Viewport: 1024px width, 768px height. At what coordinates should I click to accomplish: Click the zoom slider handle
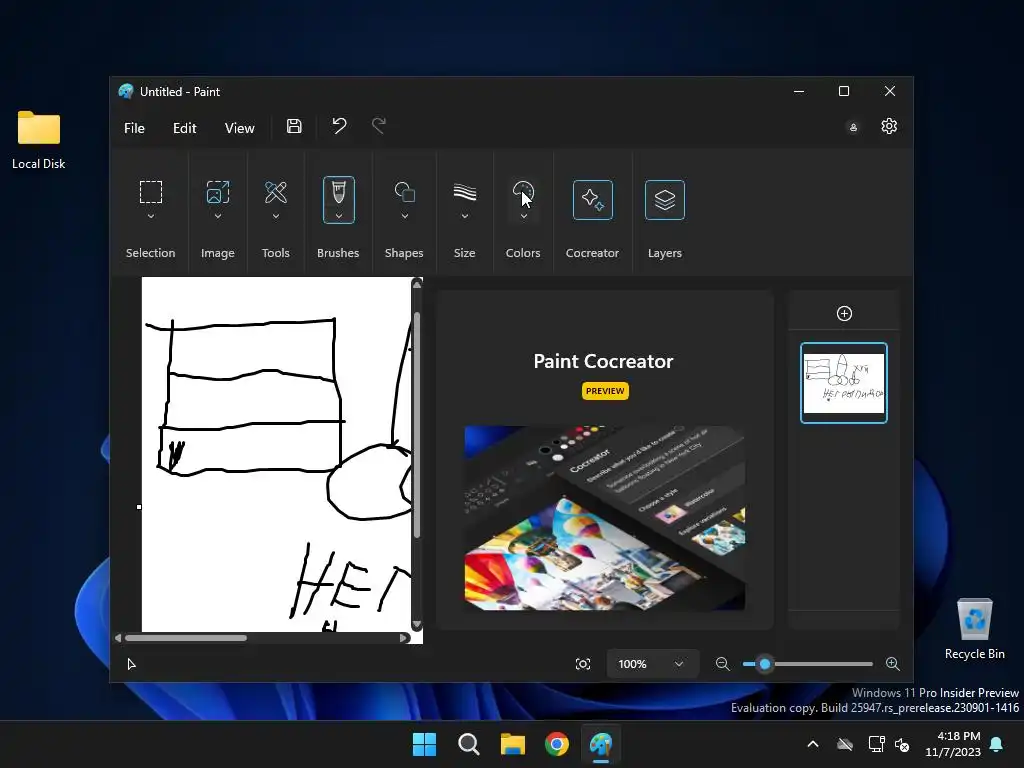tap(765, 664)
